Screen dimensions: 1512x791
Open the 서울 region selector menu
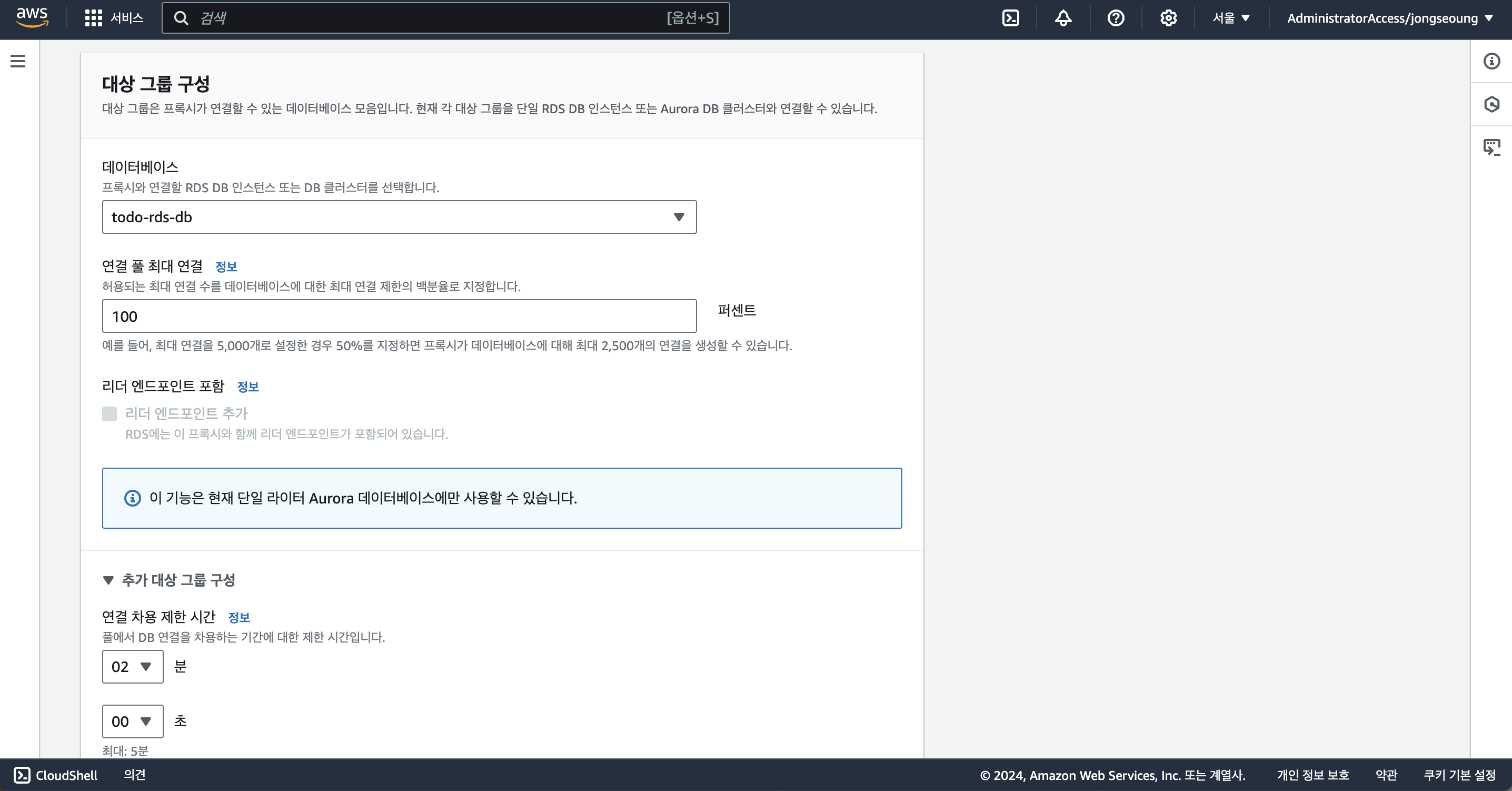click(x=1231, y=17)
